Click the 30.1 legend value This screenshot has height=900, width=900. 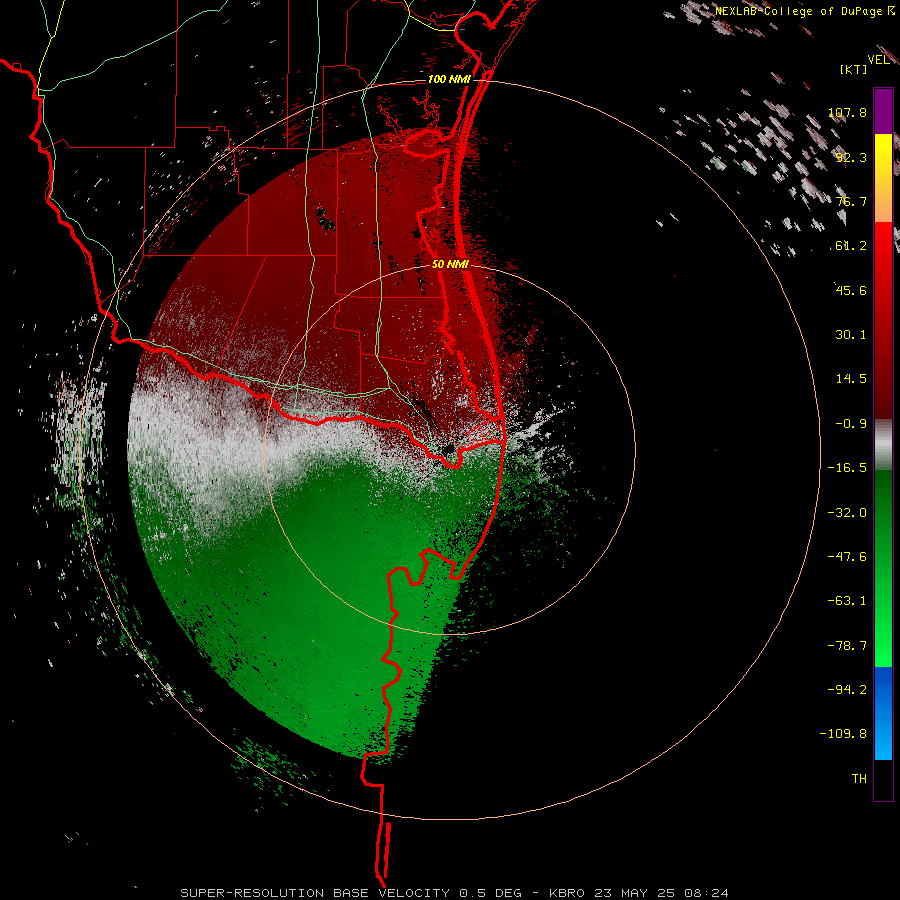(851, 335)
